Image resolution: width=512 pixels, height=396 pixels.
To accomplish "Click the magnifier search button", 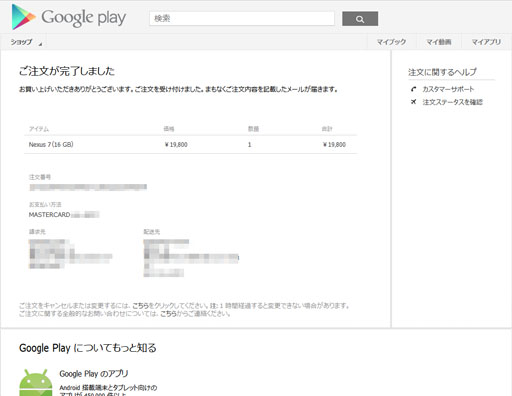I will (360, 19).
